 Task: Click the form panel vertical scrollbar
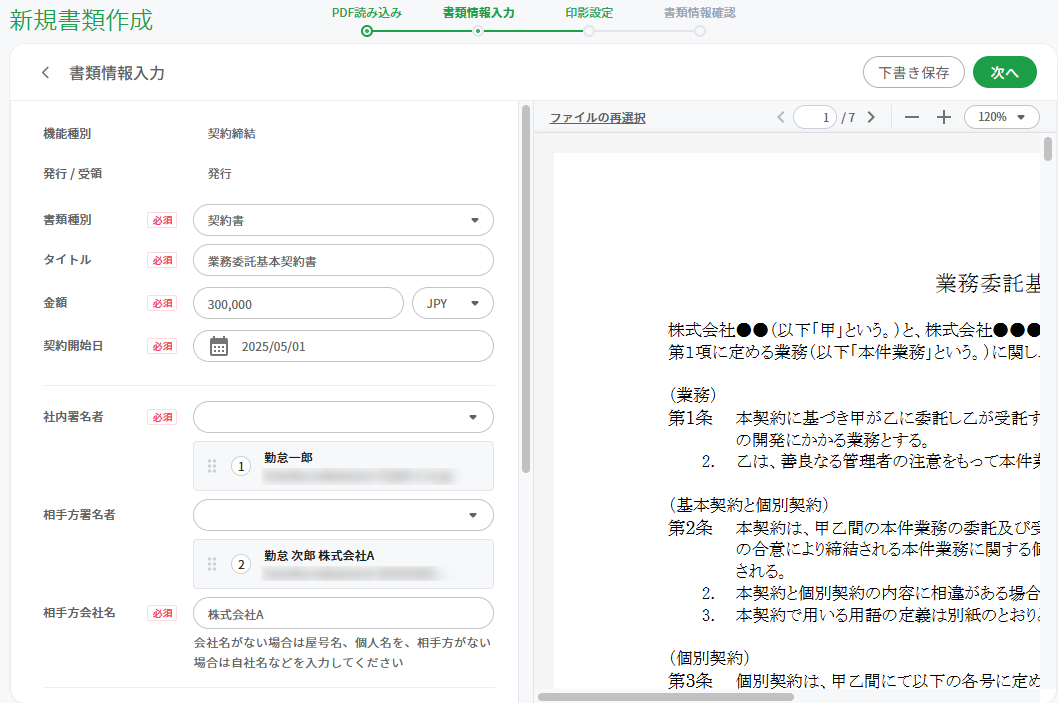pyautogui.click(x=526, y=289)
